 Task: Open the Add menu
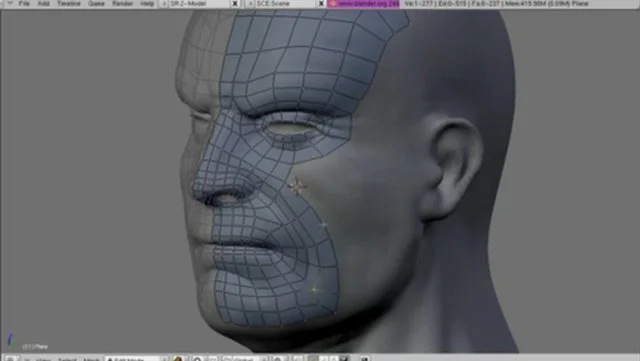click(x=43, y=3)
